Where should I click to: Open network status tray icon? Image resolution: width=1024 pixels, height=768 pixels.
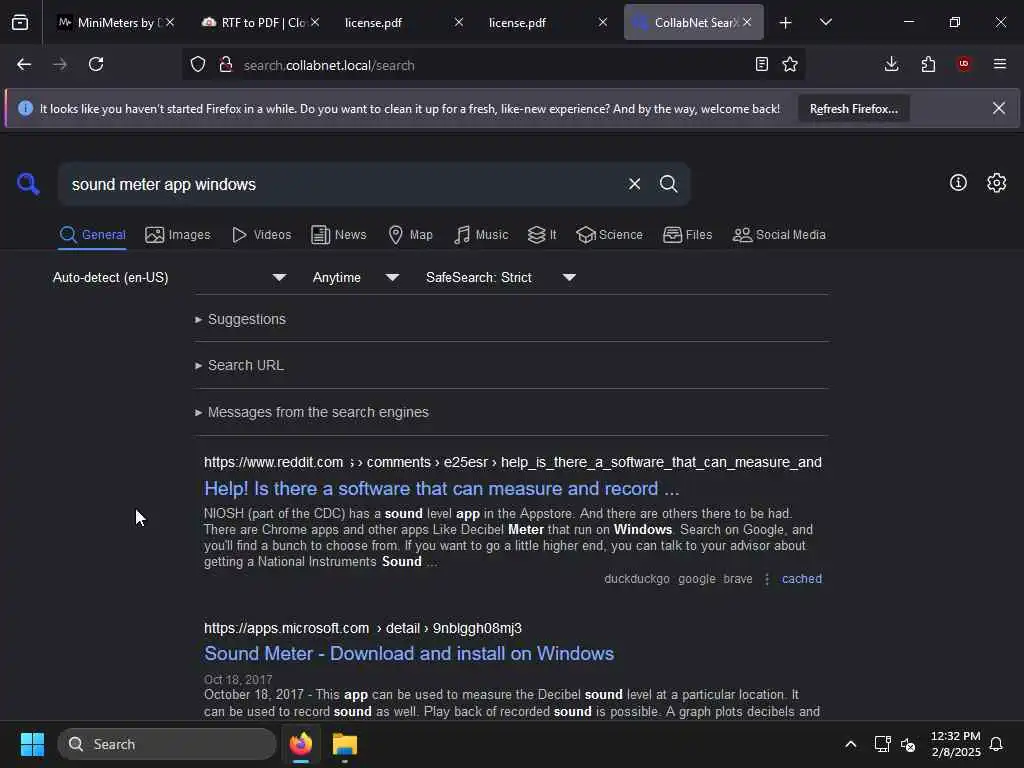pos(882,744)
